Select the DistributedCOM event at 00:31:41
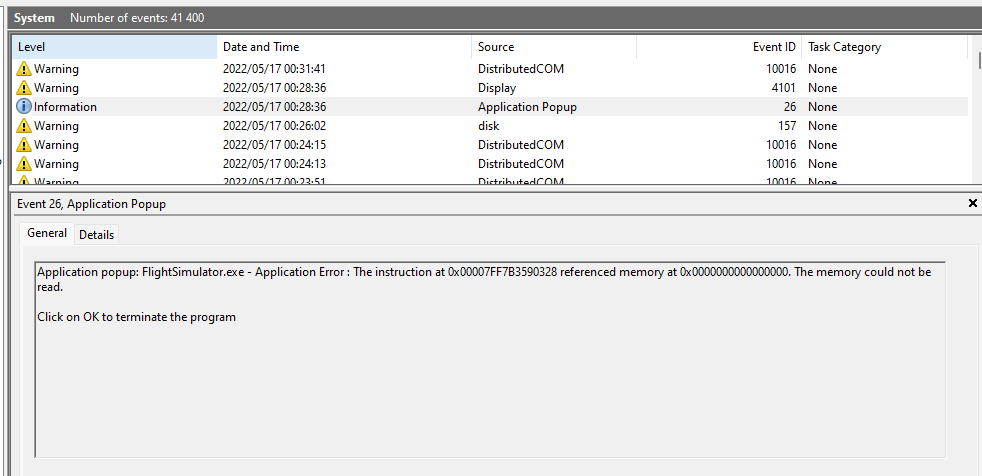Screen dimensions: 982x476 [x=520, y=69]
